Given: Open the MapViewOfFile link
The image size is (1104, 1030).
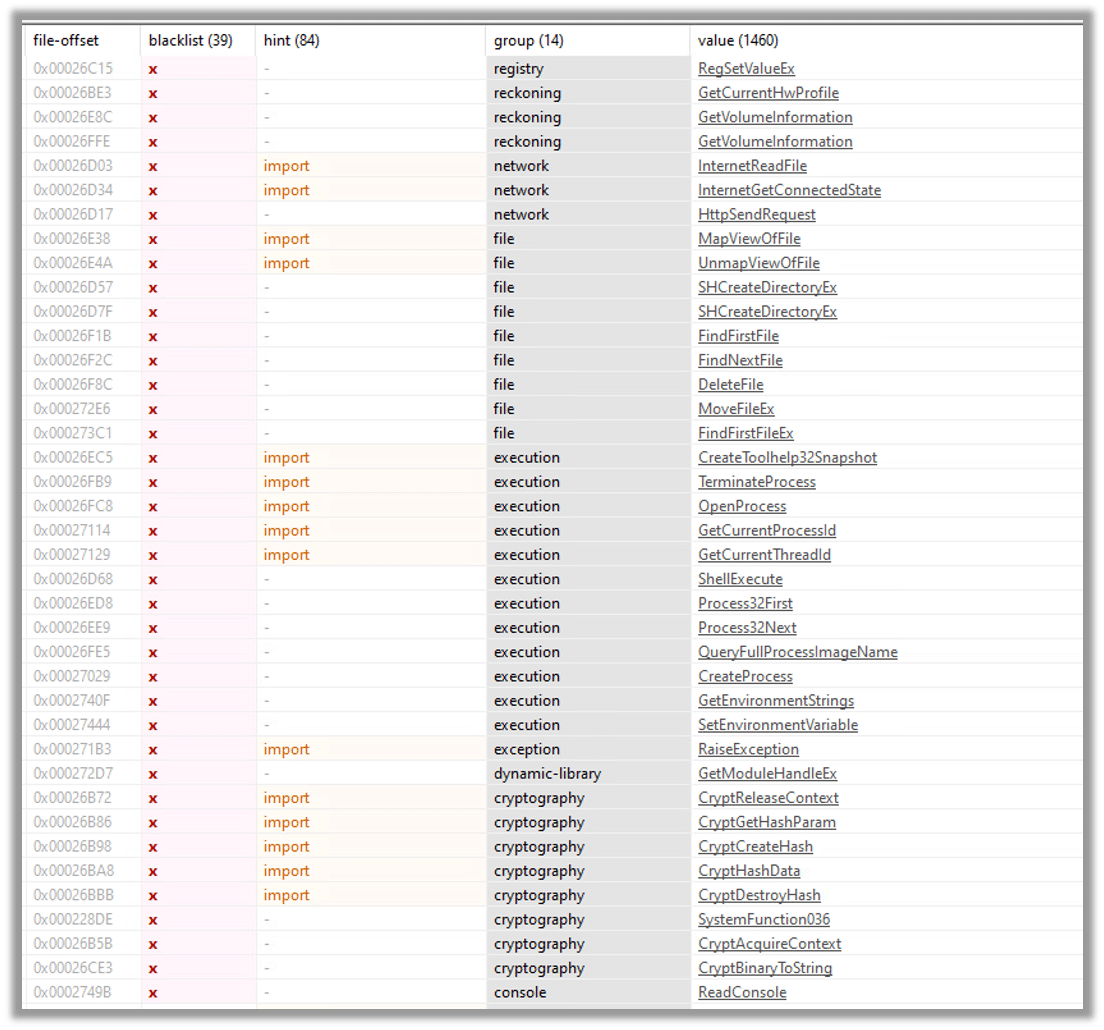Looking at the screenshot, I should point(749,239).
